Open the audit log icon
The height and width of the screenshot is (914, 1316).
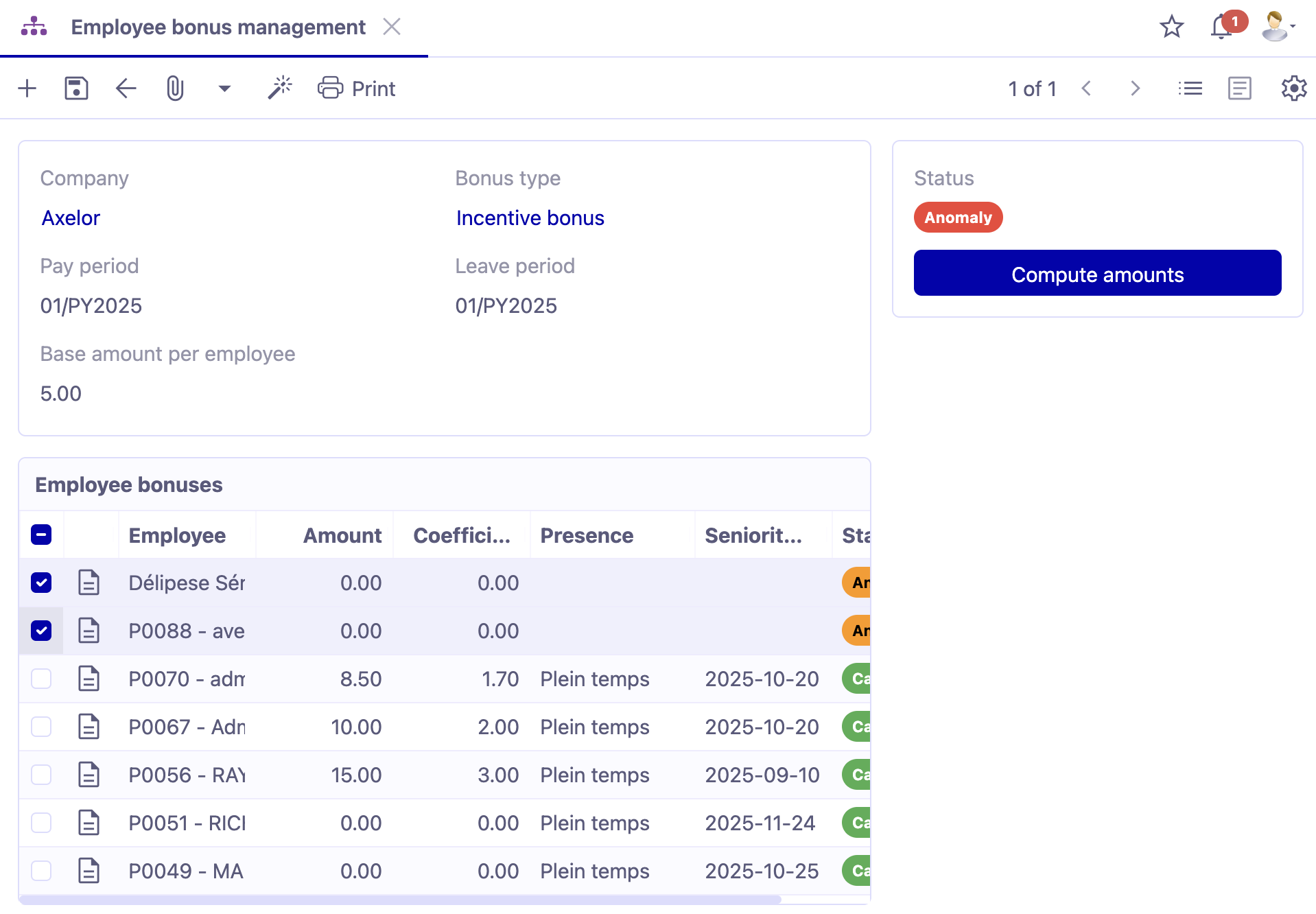[1239, 88]
